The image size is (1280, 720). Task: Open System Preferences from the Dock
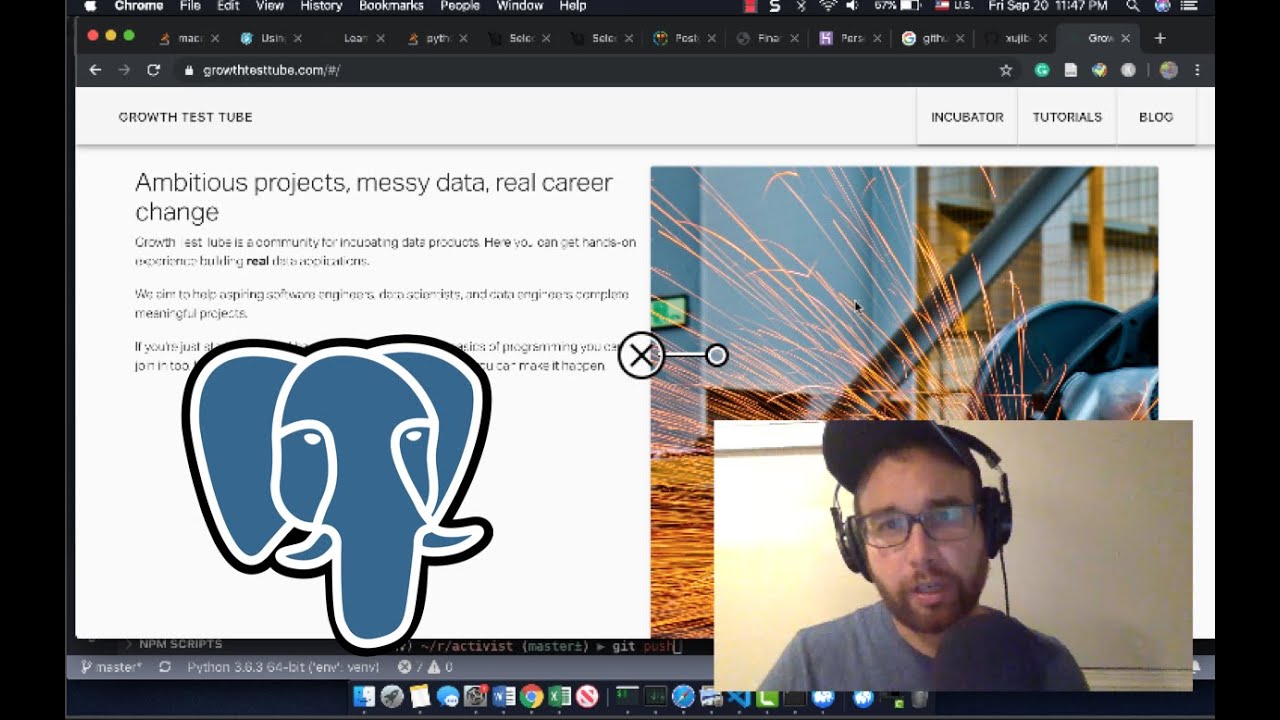[476, 697]
